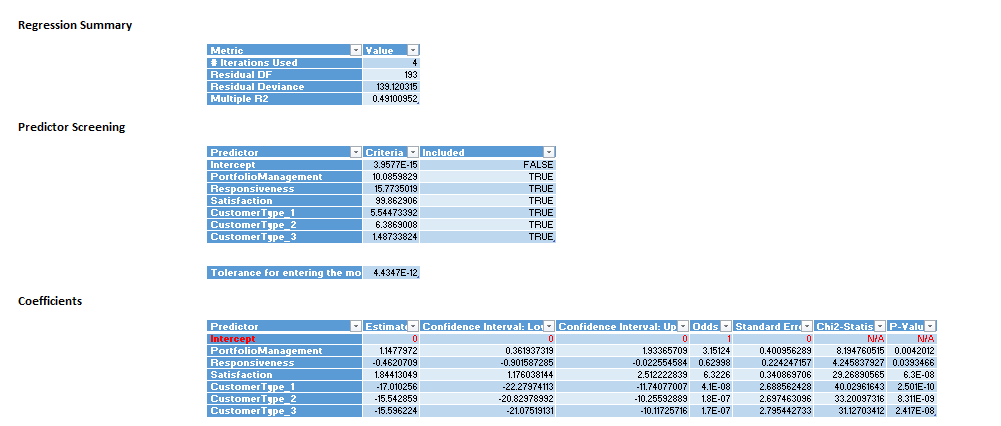
Task: Click the N/A Chi2-Statistic cell for Intercept
Action: pos(850,339)
